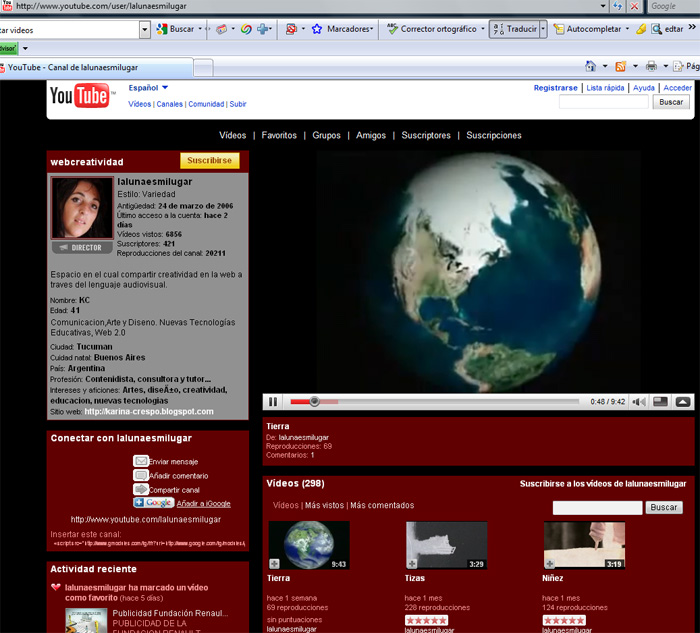Viewport: 700px width, 633px height.
Task: Click the channel videos search field
Action: click(x=597, y=508)
